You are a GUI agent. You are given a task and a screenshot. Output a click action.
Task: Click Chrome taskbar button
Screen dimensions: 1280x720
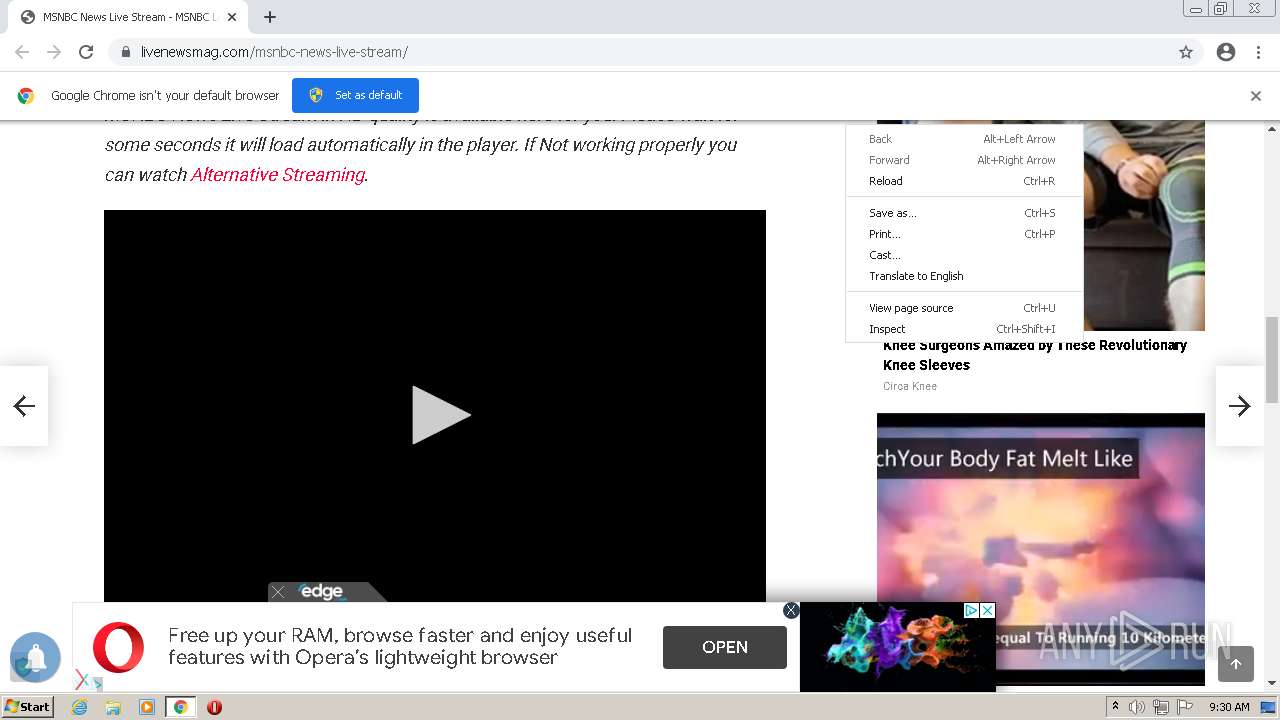(181, 707)
